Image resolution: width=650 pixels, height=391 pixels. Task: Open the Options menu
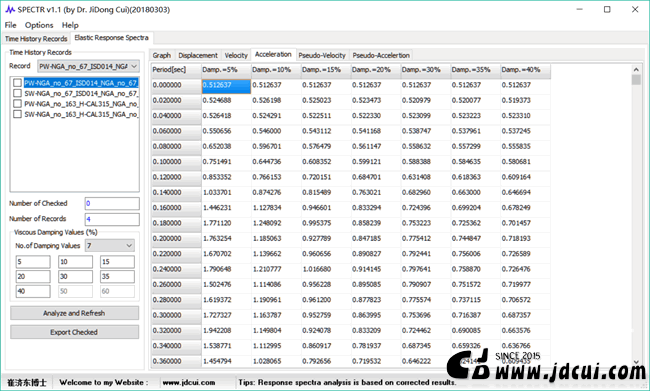point(39,25)
